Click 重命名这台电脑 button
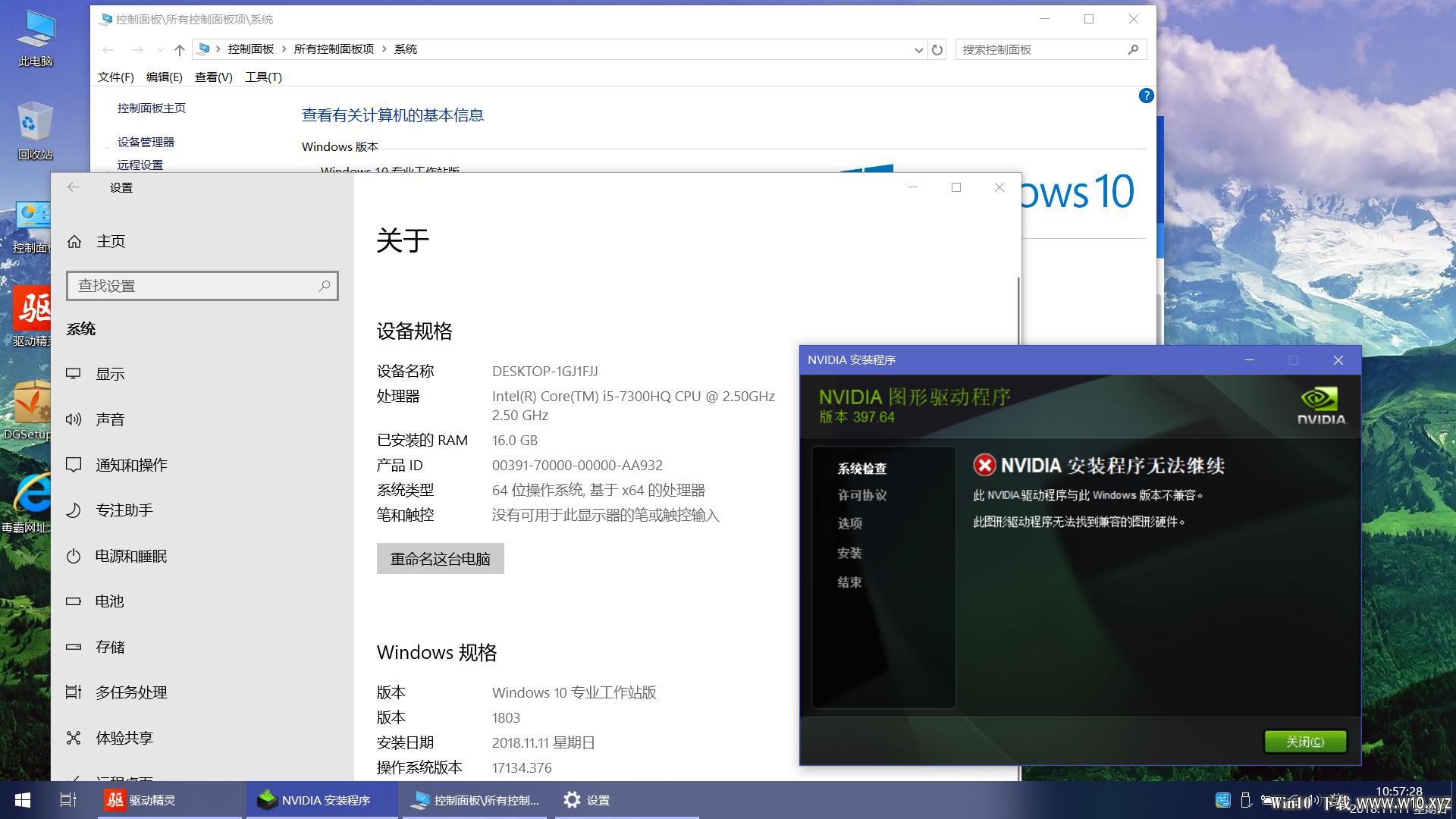The width and height of the screenshot is (1456, 819). (440, 559)
